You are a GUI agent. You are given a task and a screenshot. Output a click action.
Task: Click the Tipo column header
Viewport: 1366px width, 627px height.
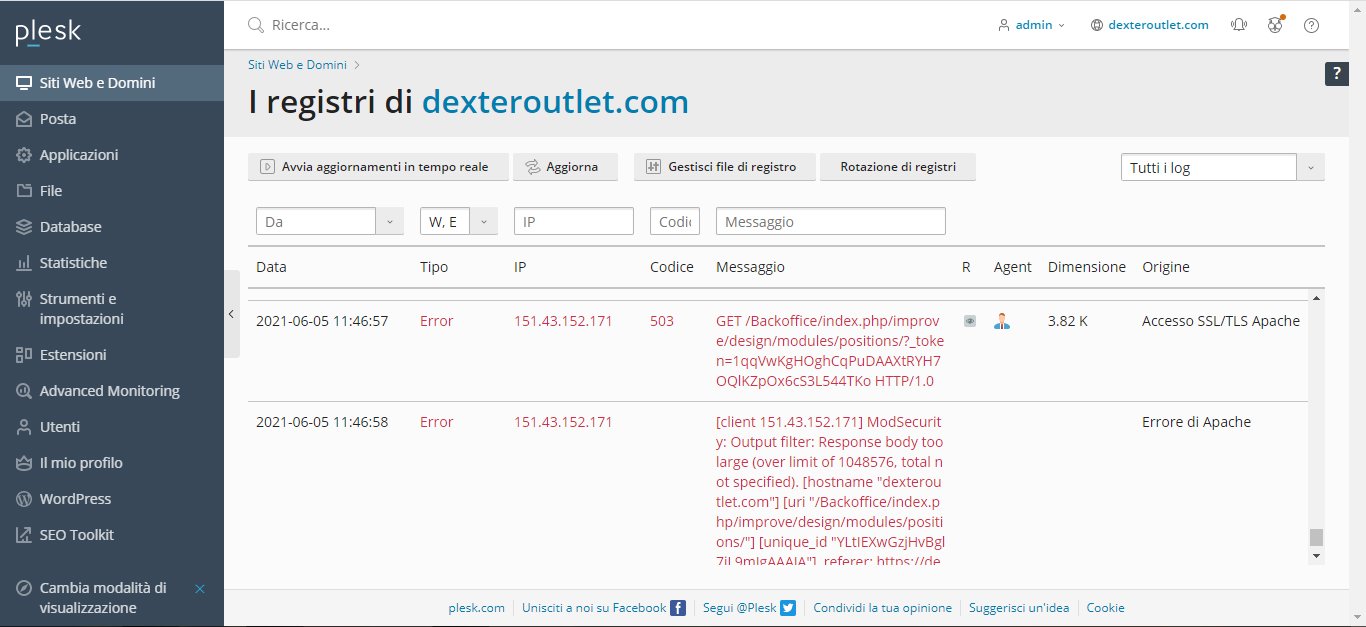(x=434, y=267)
